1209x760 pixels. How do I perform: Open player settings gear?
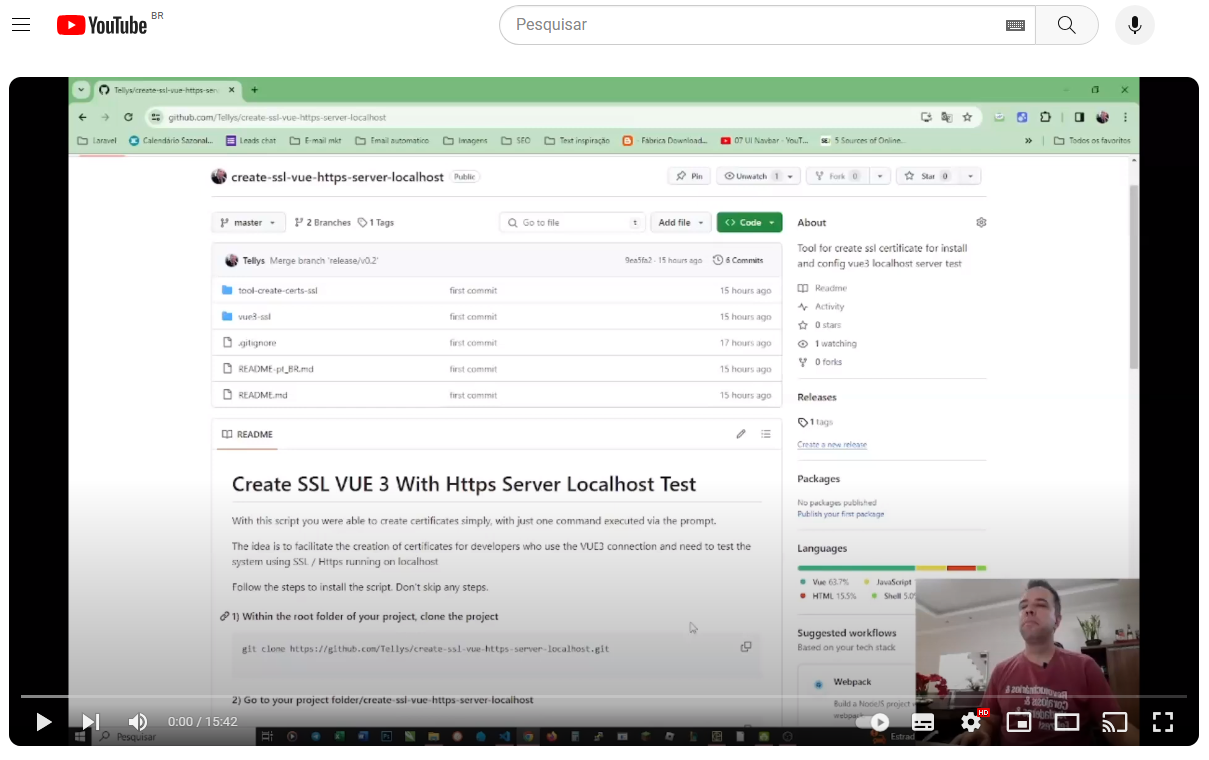coord(972,722)
